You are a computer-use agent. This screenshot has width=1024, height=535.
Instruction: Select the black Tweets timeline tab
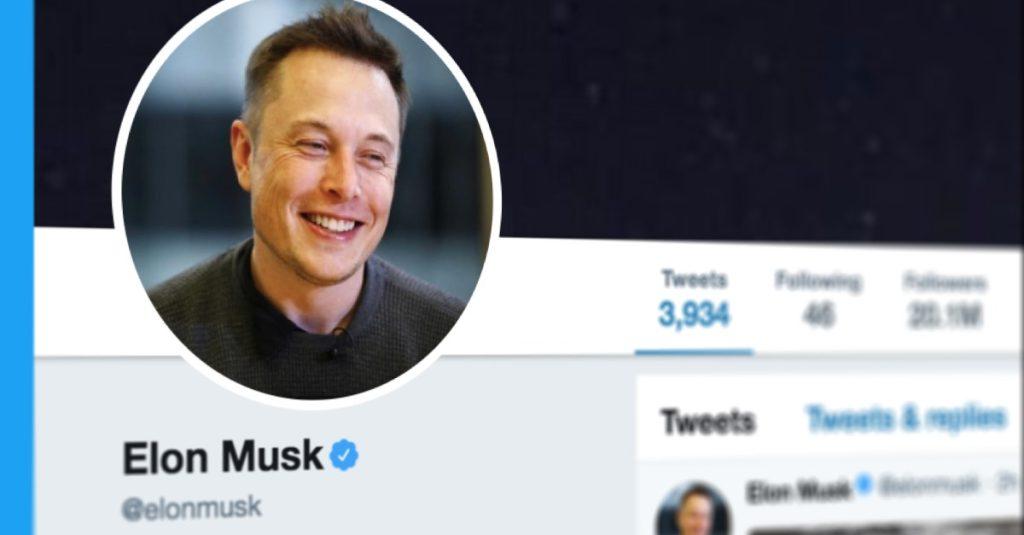coord(708,421)
